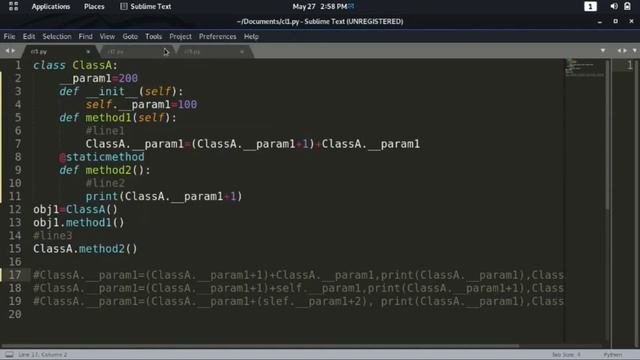
Task: Open the tab dropdown of the right pane
Action: 634,51
